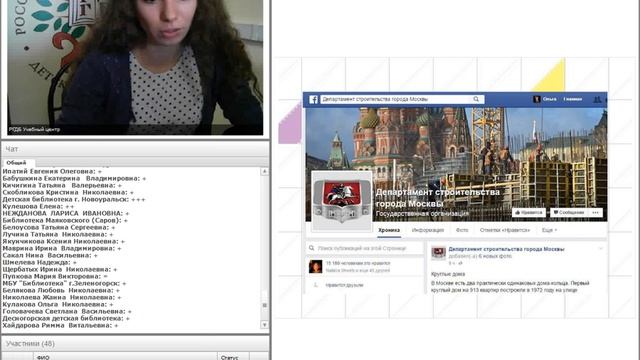Click chat line НЕЖДАНОВА ЛАРИСА ИВАНОВНА
This screenshot has width=640, height=360.
(66, 213)
